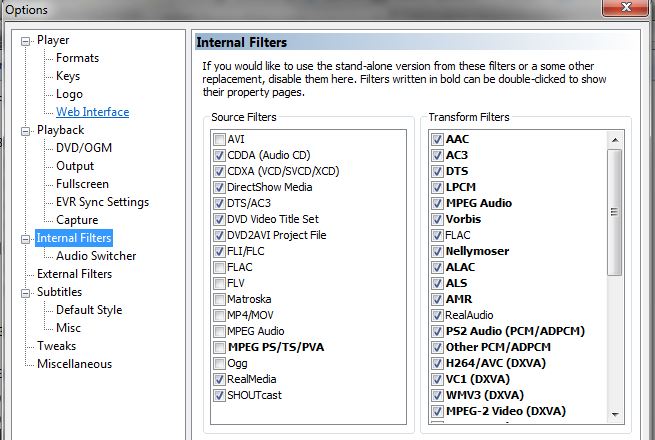Collapse the Subtitles tree node
The width and height of the screenshot is (655, 440).
[25, 293]
